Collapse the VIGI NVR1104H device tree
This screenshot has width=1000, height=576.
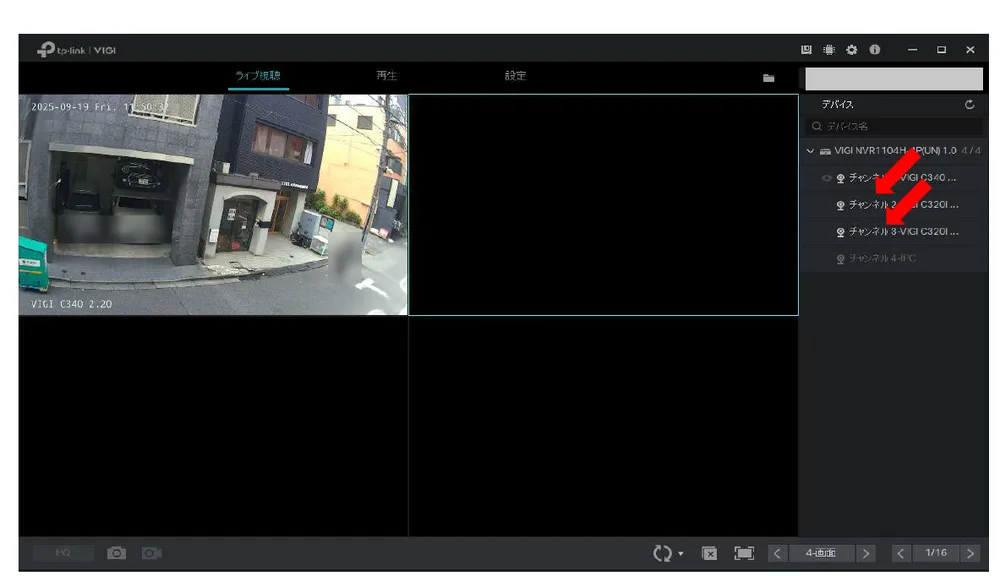[810, 151]
